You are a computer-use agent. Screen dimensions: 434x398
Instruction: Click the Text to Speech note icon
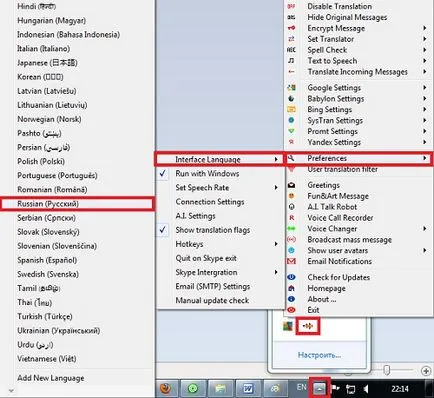pyautogui.click(x=291, y=61)
